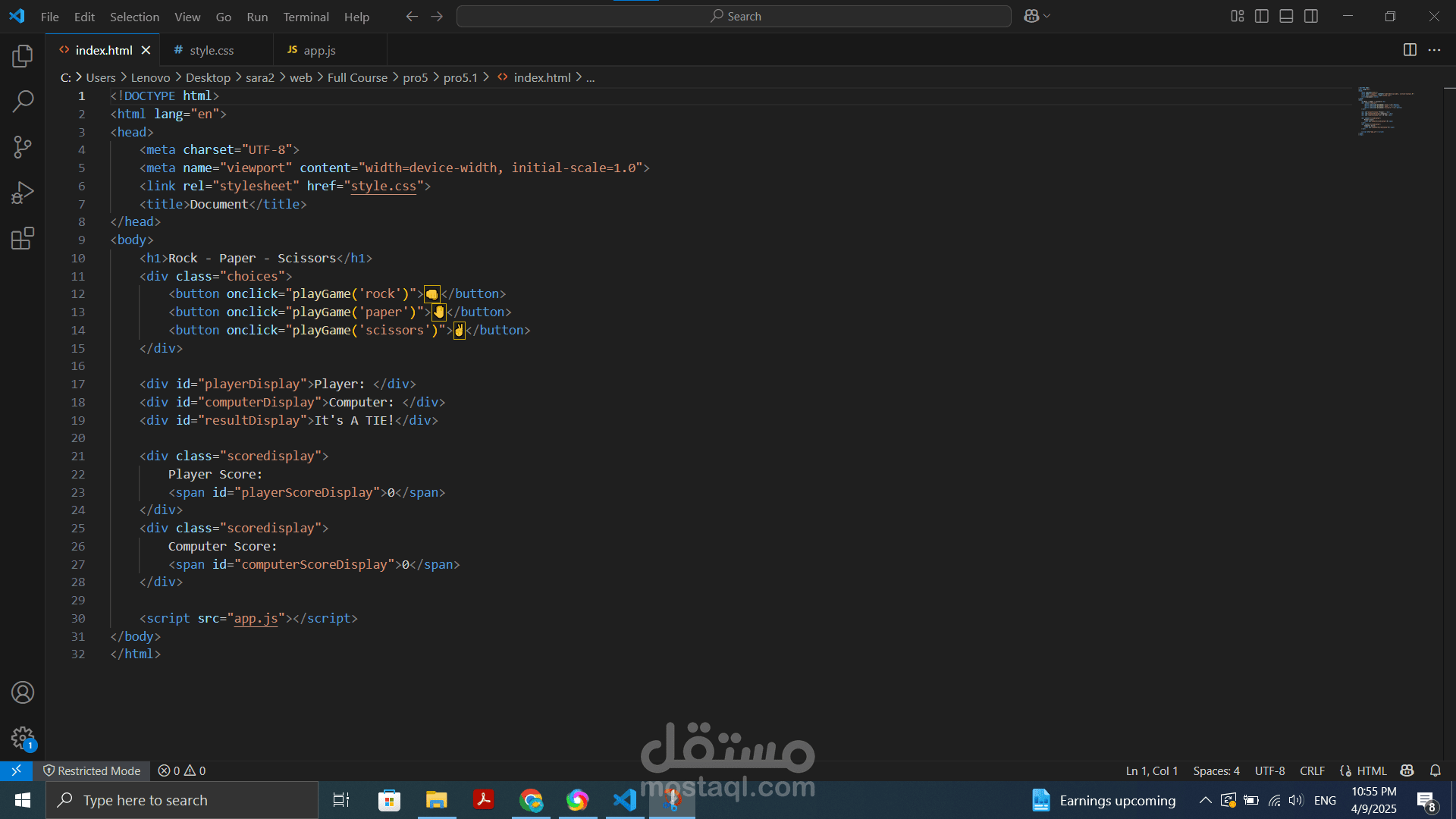Open the Run and Debug view
Viewport: 1456px width, 819px height.
tap(23, 193)
